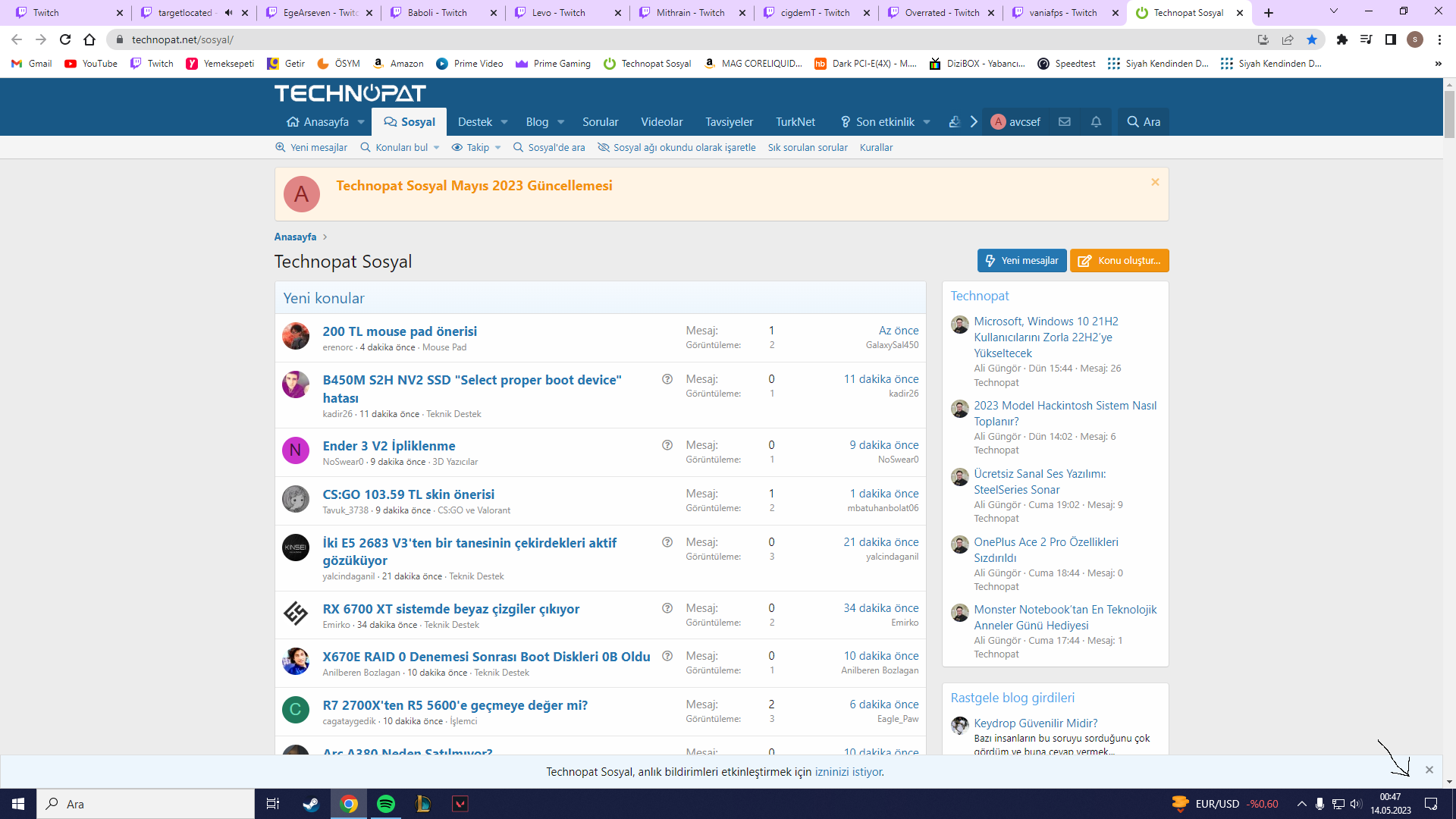Expand the Destek menu arrow

(x=505, y=122)
